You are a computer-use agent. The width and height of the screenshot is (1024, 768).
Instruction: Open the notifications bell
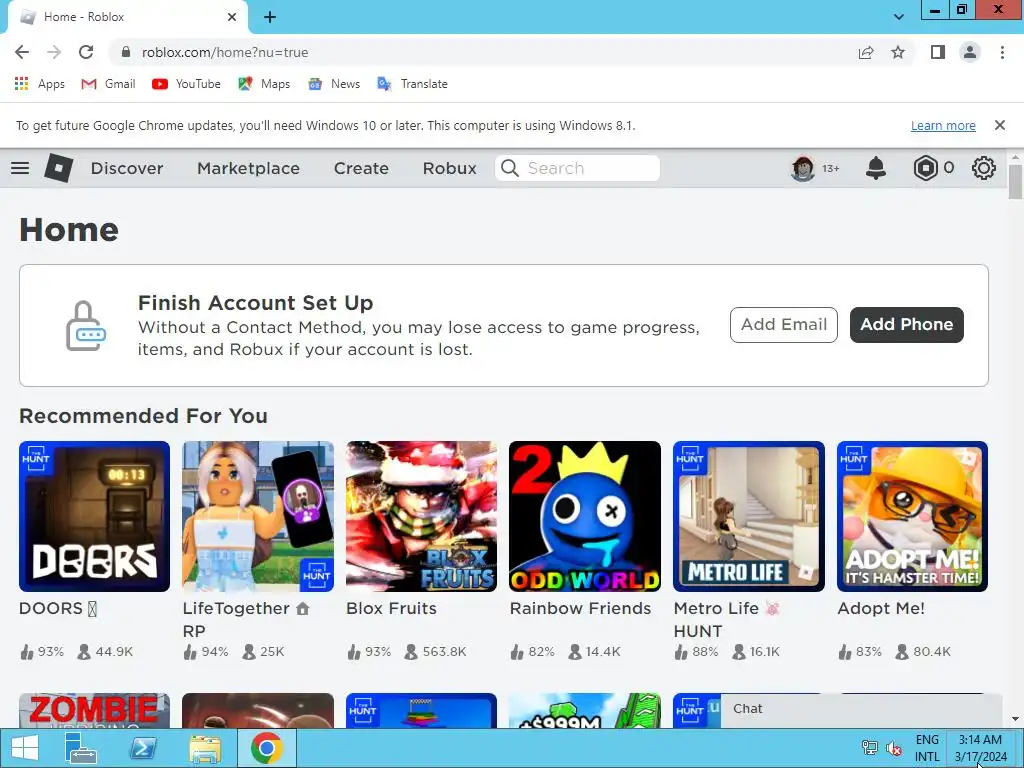[876, 168]
